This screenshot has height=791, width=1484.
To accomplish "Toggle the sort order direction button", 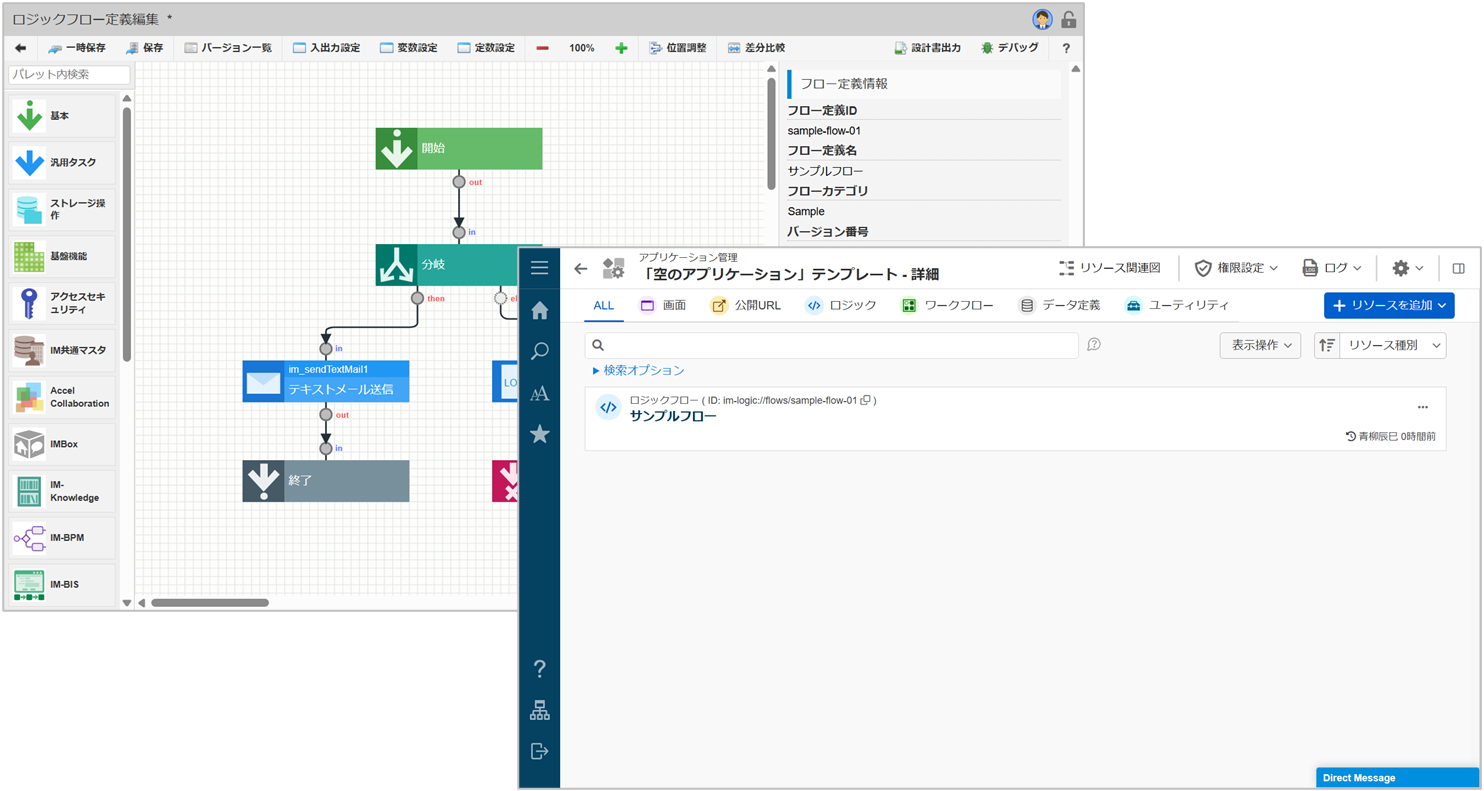I will [x=1326, y=345].
